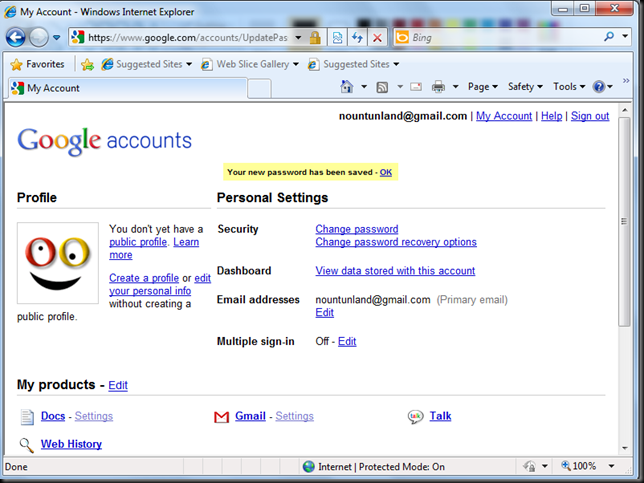Click the Print icon
644x483 pixels.
click(x=438, y=87)
